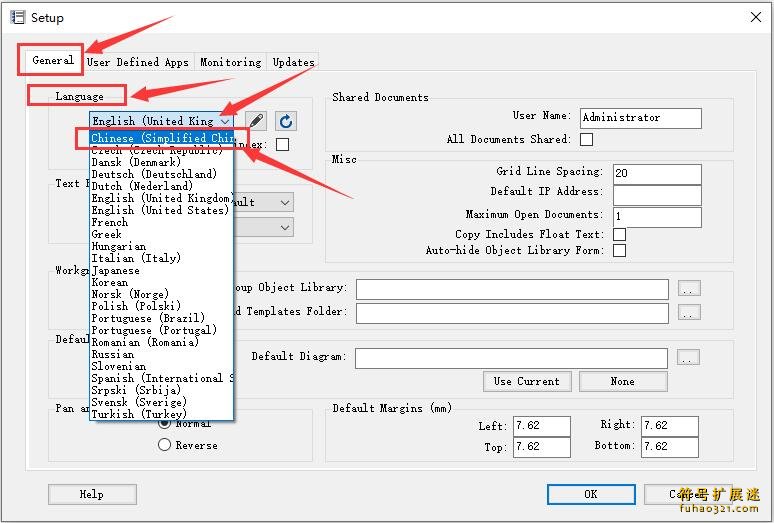
Task: Choose English (United Kingdom) list entry
Action: (161, 198)
